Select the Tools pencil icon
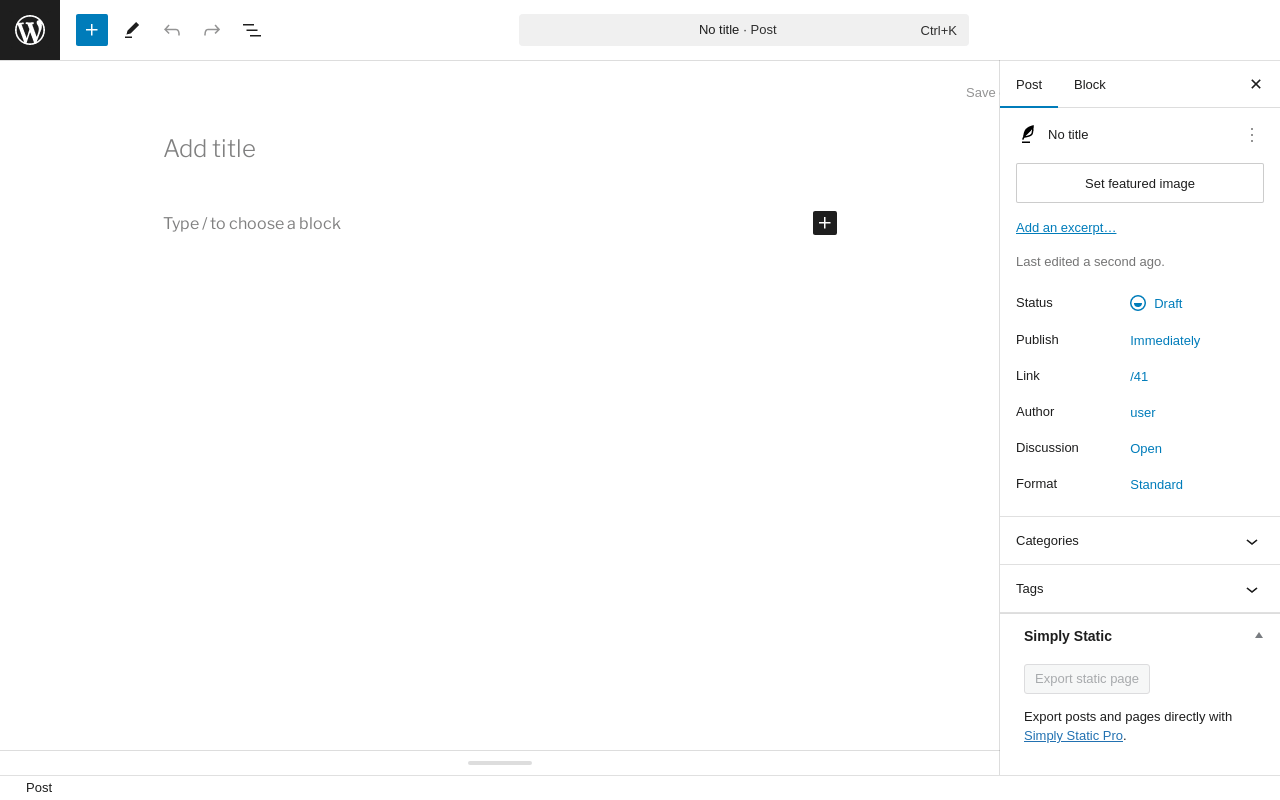Viewport: 1280px width, 800px height. click(132, 30)
